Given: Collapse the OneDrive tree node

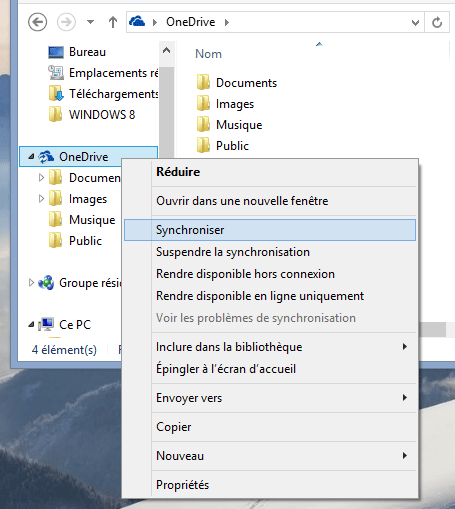Looking at the screenshot, I should click(x=31, y=156).
